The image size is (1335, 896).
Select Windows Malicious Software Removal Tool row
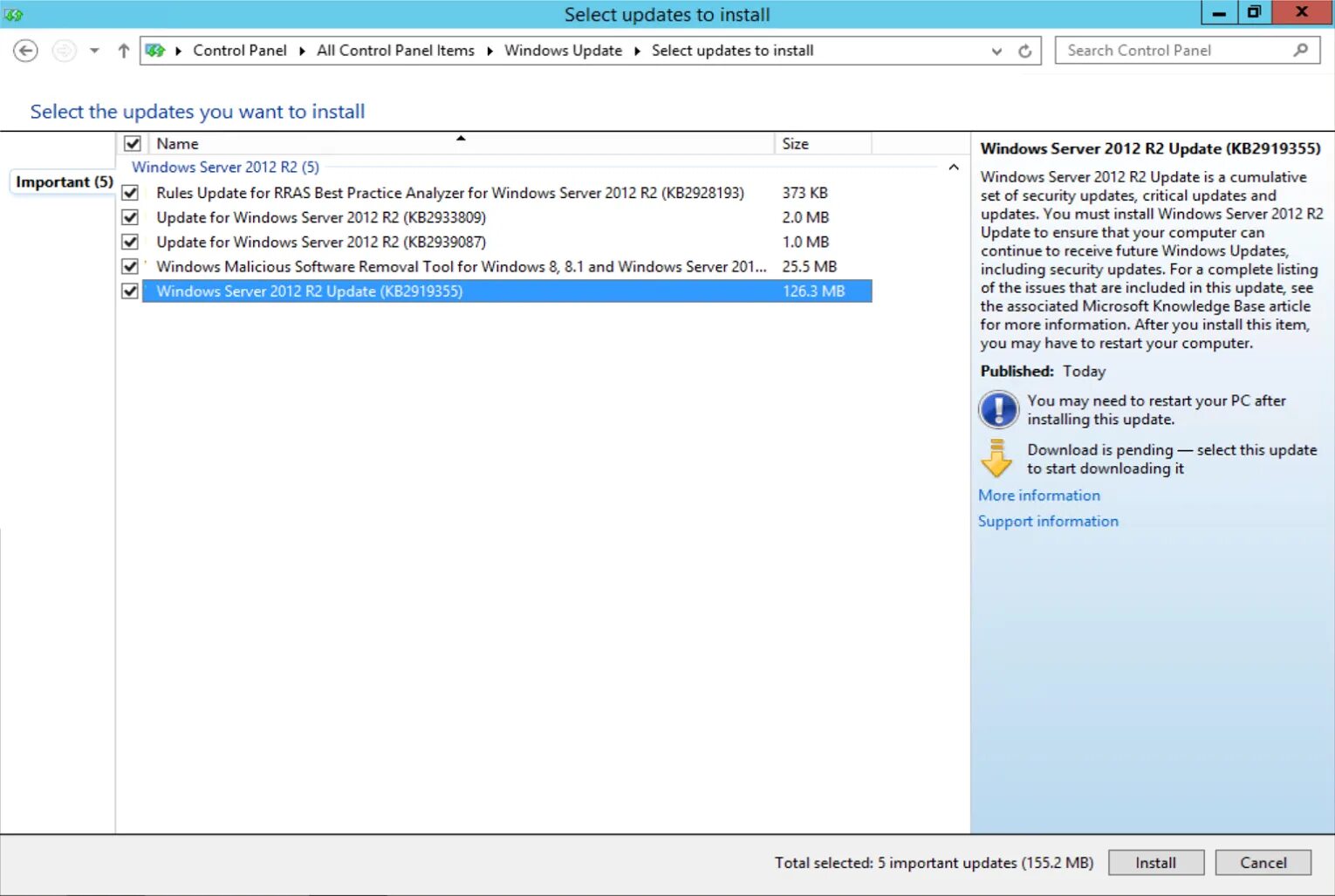pyautogui.click(x=506, y=266)
